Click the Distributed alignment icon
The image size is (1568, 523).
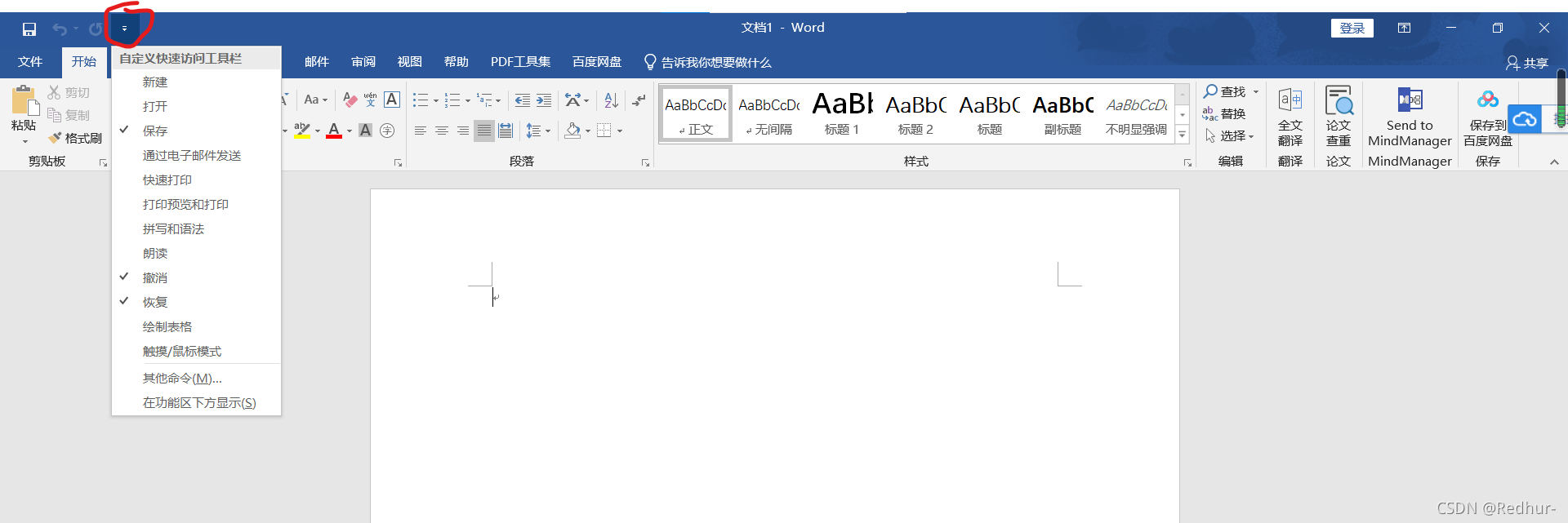coord(506,131)
